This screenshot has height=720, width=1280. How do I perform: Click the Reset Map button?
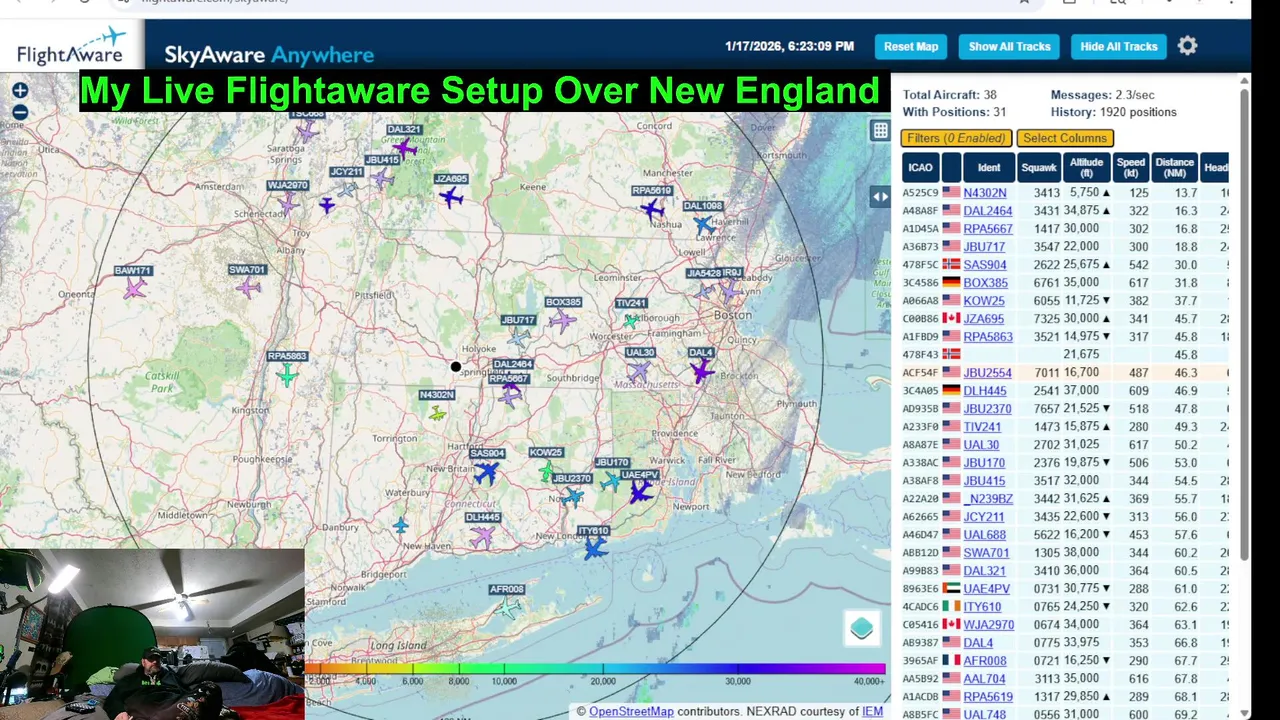point(911,46)
